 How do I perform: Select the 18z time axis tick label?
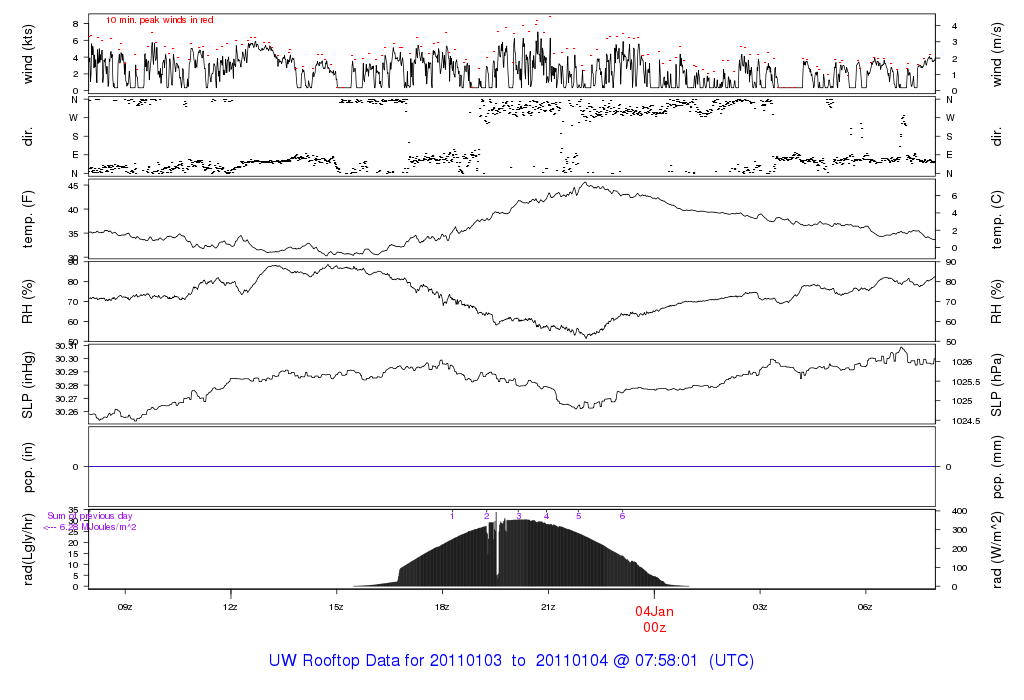(x=443, y=607)
